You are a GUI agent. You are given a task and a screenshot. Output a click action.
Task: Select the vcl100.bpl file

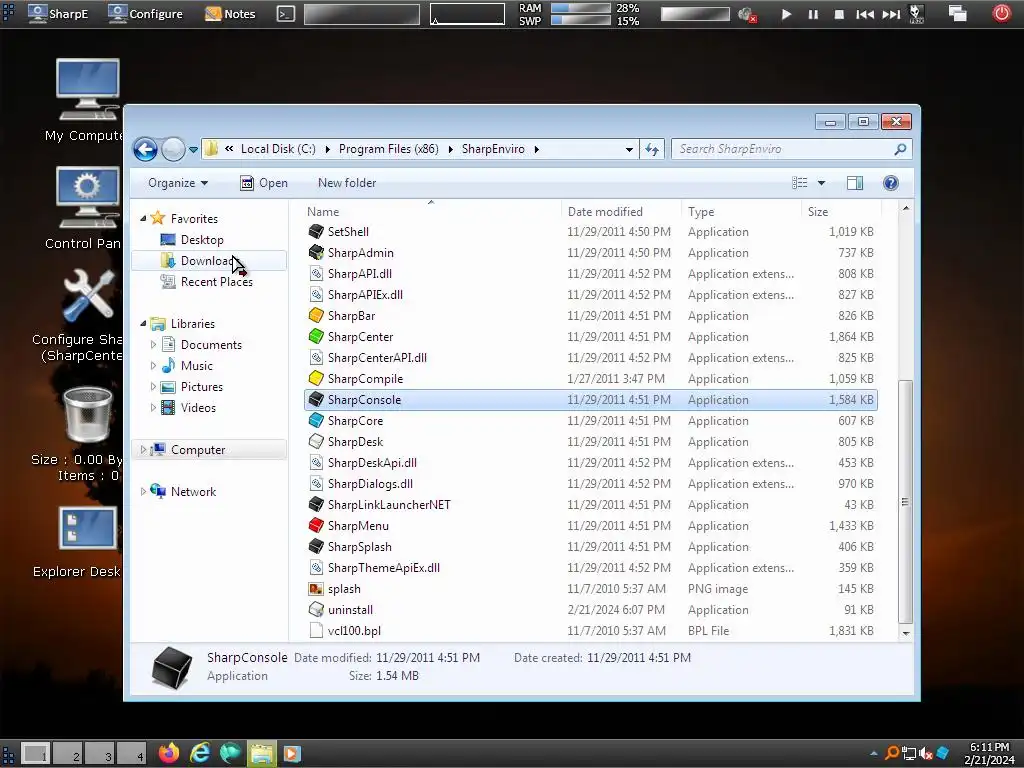pyautogui.click(x=354, y=630)
